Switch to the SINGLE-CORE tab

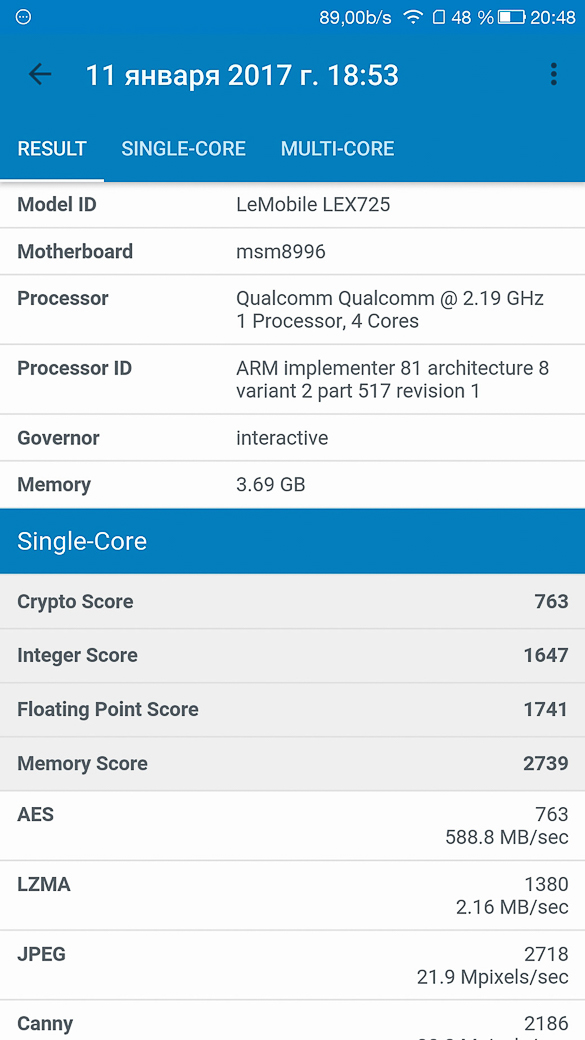184,148
